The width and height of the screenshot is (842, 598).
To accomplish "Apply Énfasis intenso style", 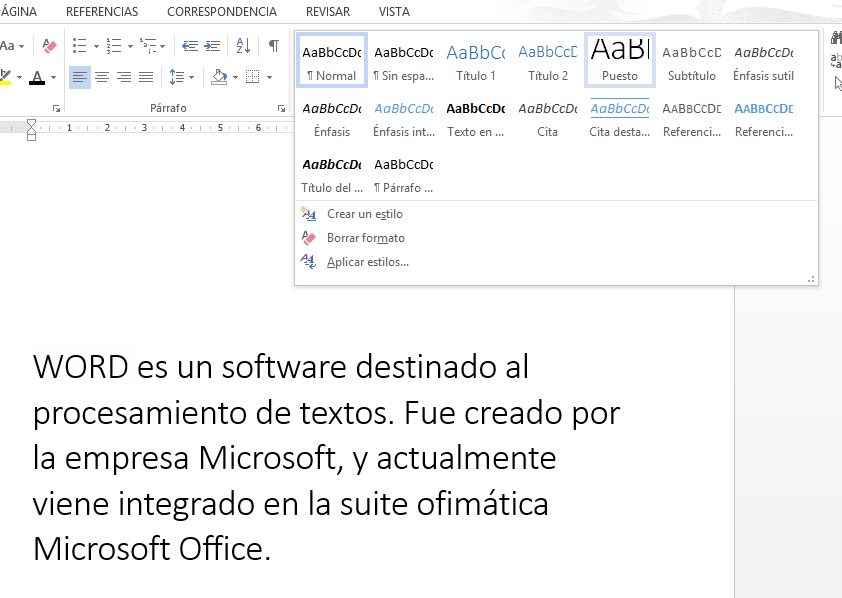I will (x=404, y=118).
